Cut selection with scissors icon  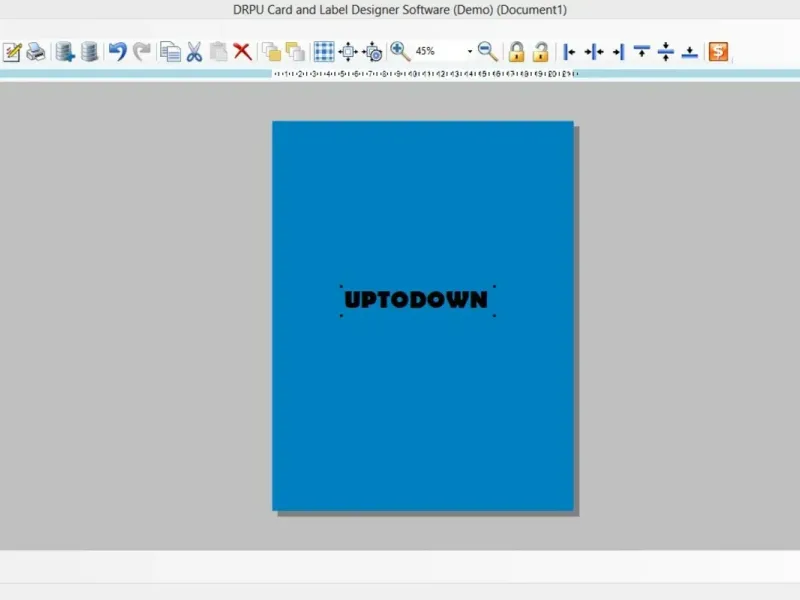194,52
